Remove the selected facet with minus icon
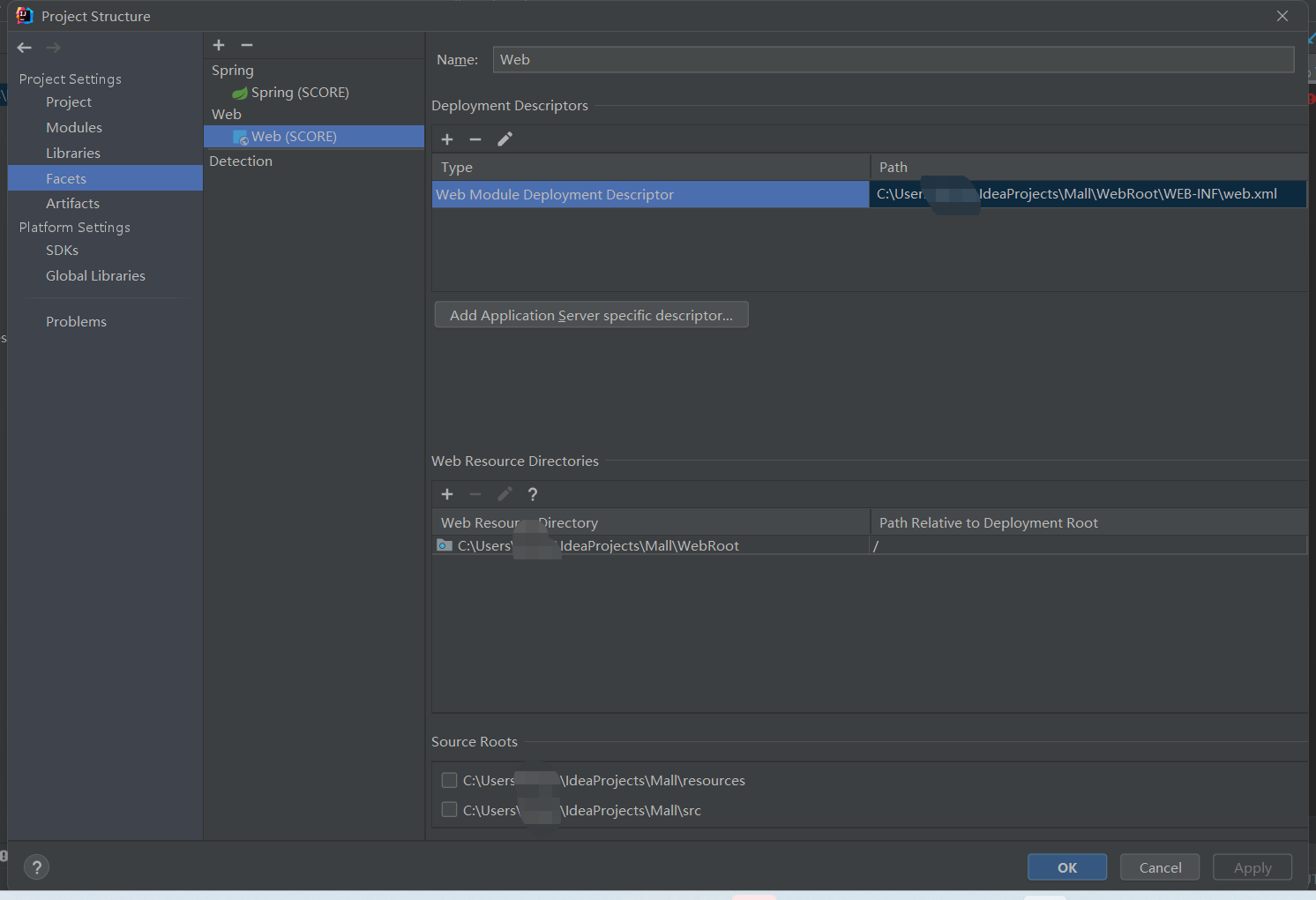This screenshot has height=900, width=1316. coord(247,45)
